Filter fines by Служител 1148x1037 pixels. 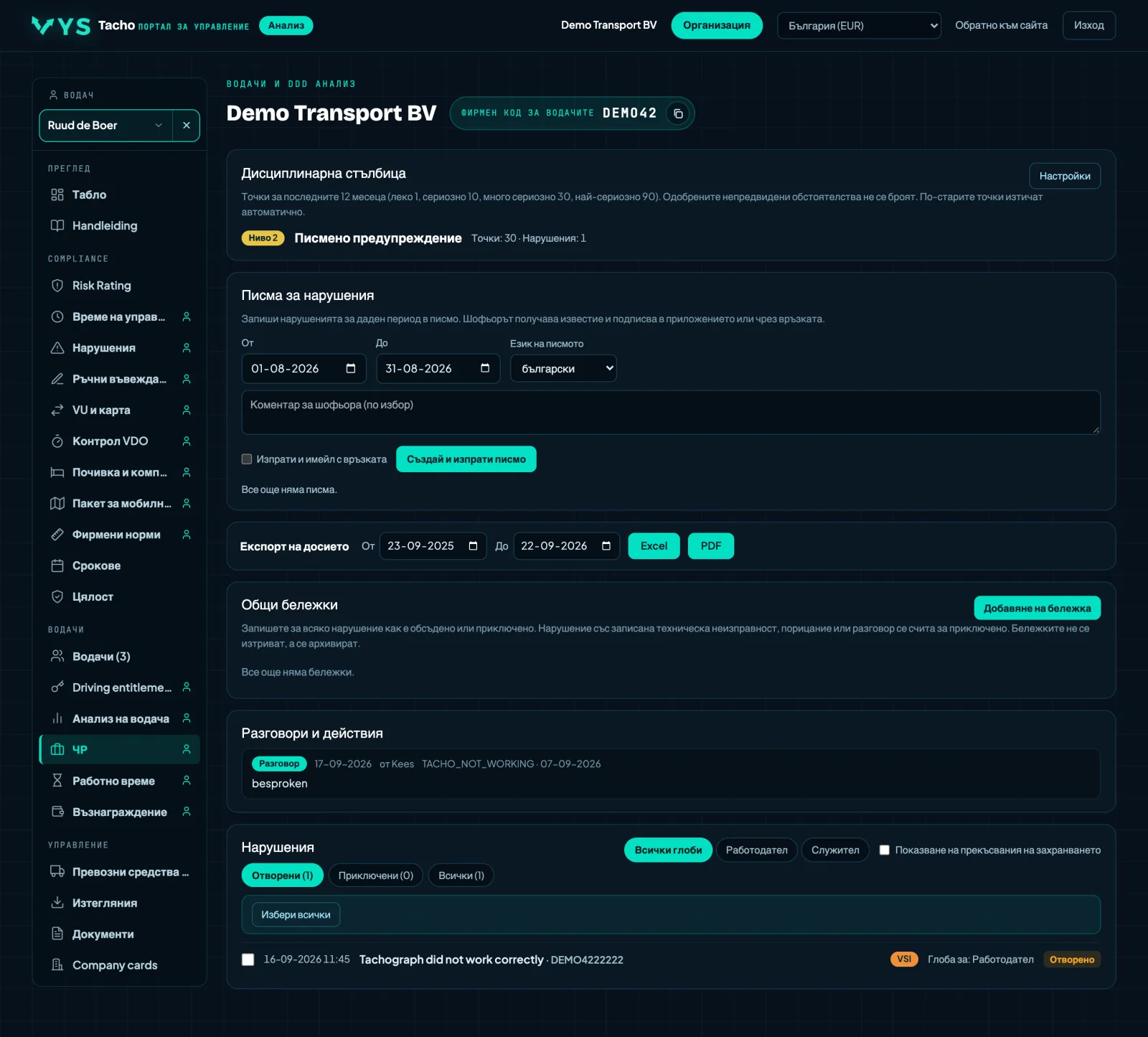[835, 850]
